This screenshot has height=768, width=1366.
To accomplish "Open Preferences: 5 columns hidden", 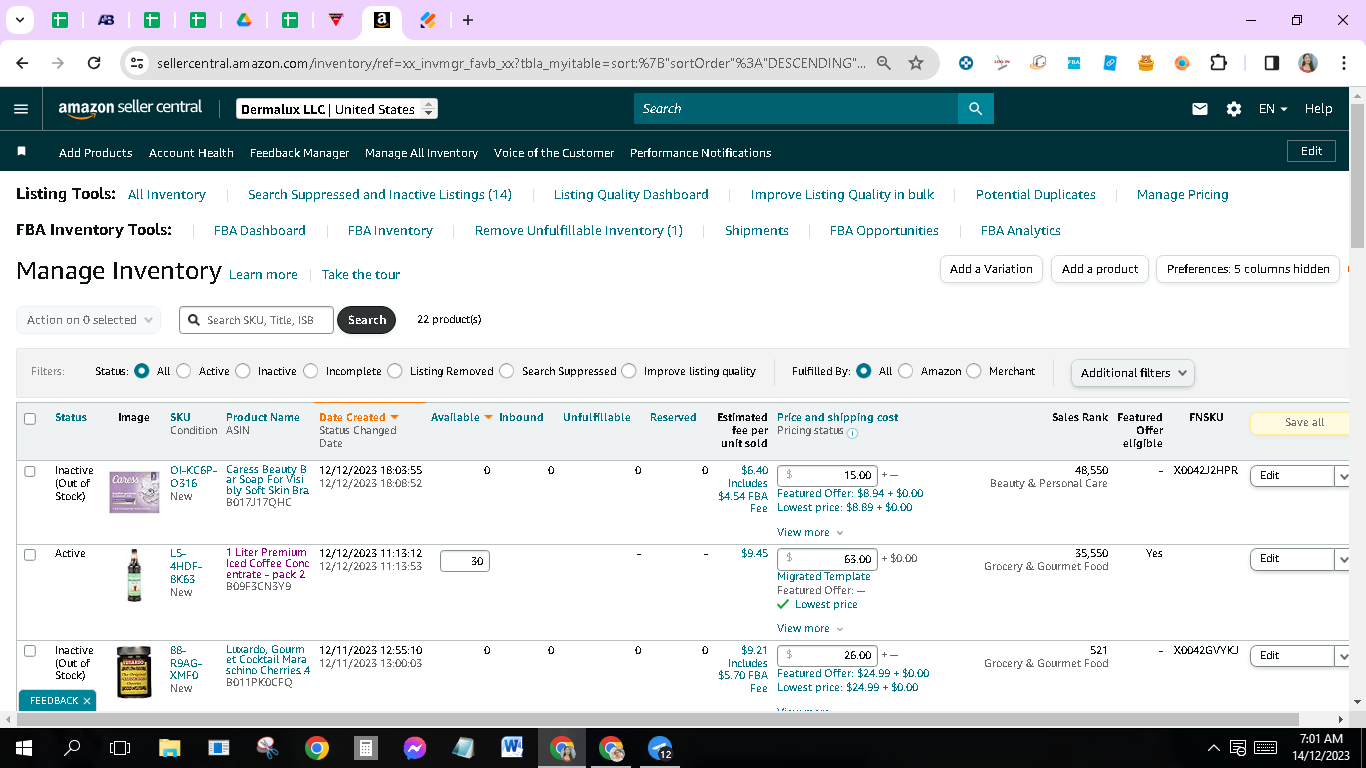I will pos(1248,269).
